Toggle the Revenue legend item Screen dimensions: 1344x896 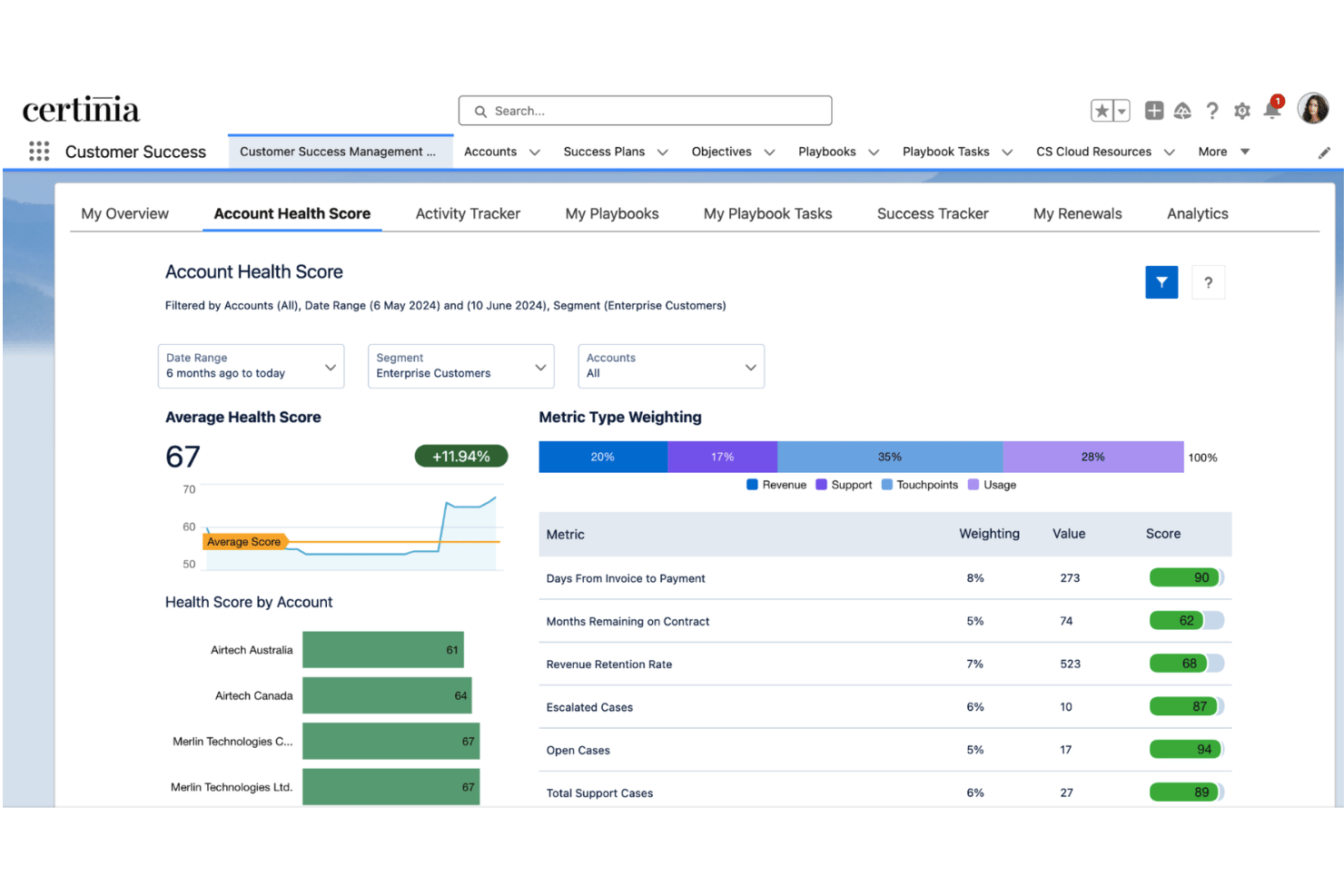pyautogui.click(x=776, y=485)
